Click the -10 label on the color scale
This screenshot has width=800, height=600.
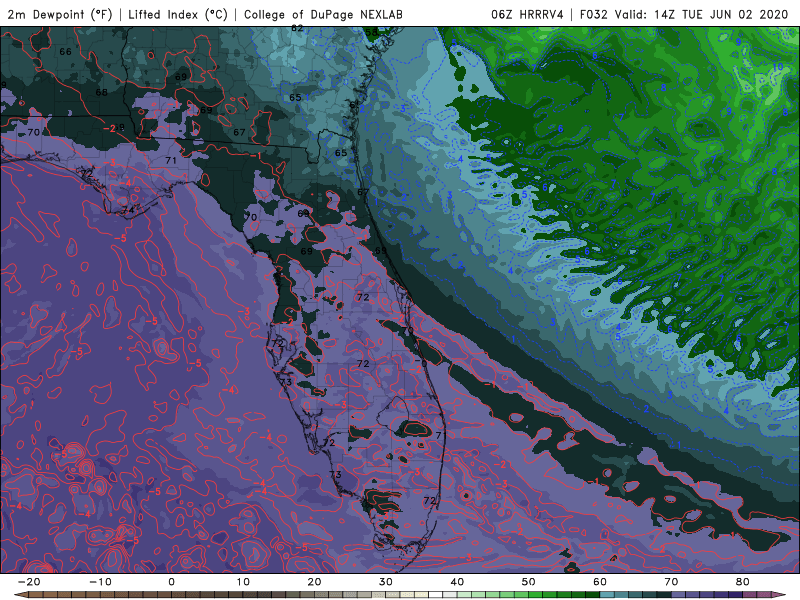pyautogui.click(x=100, y=582)
